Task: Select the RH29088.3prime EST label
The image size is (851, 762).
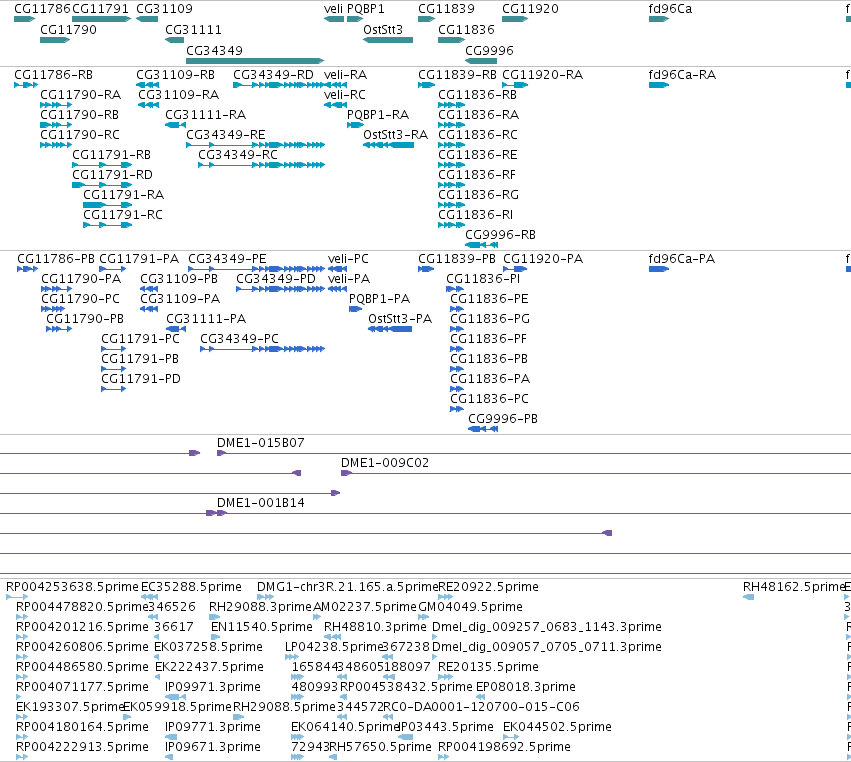Action: coord(261,607)
